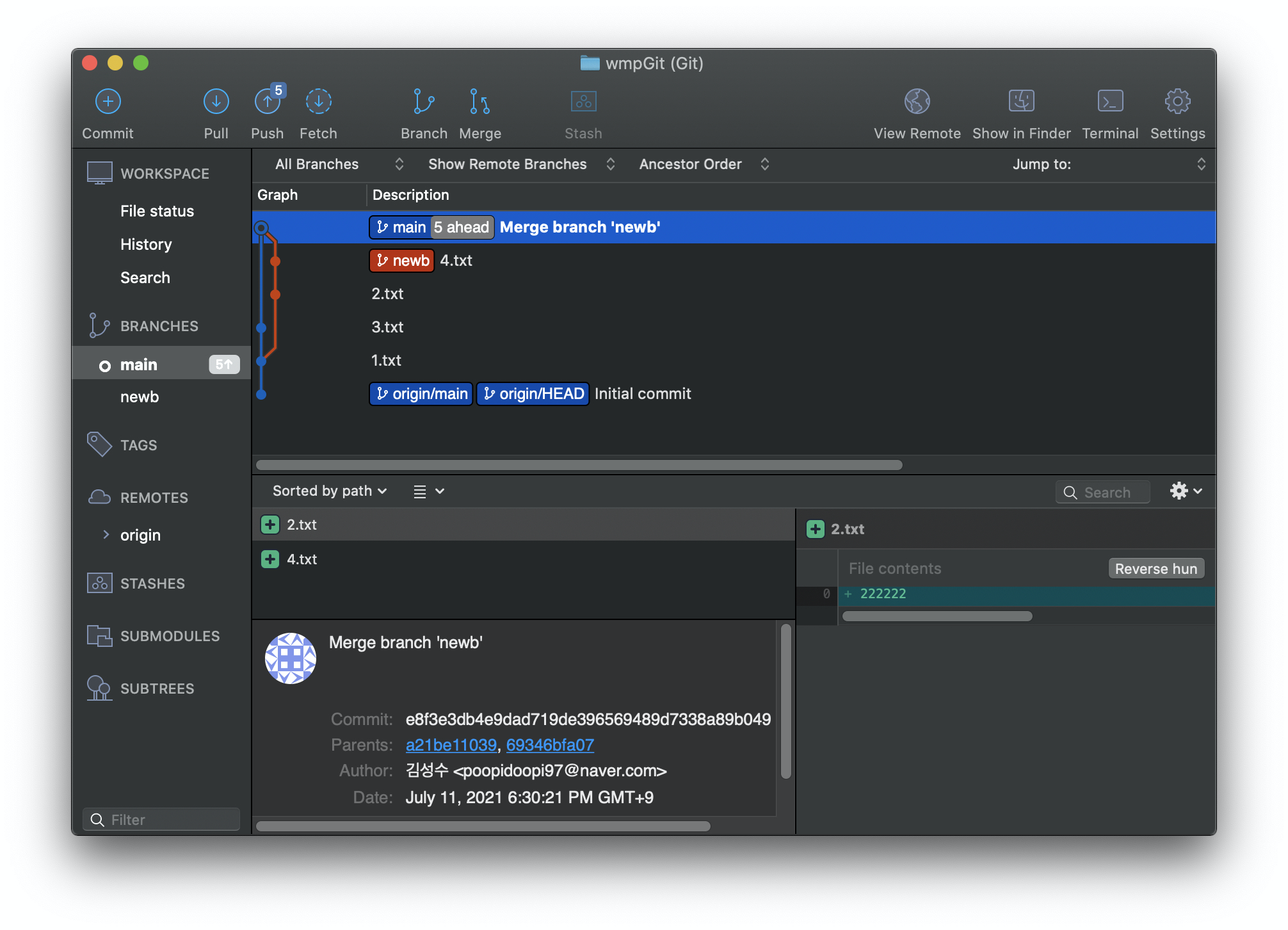
Task: Click the Commit toolbar icon
Action: [108, 102]
